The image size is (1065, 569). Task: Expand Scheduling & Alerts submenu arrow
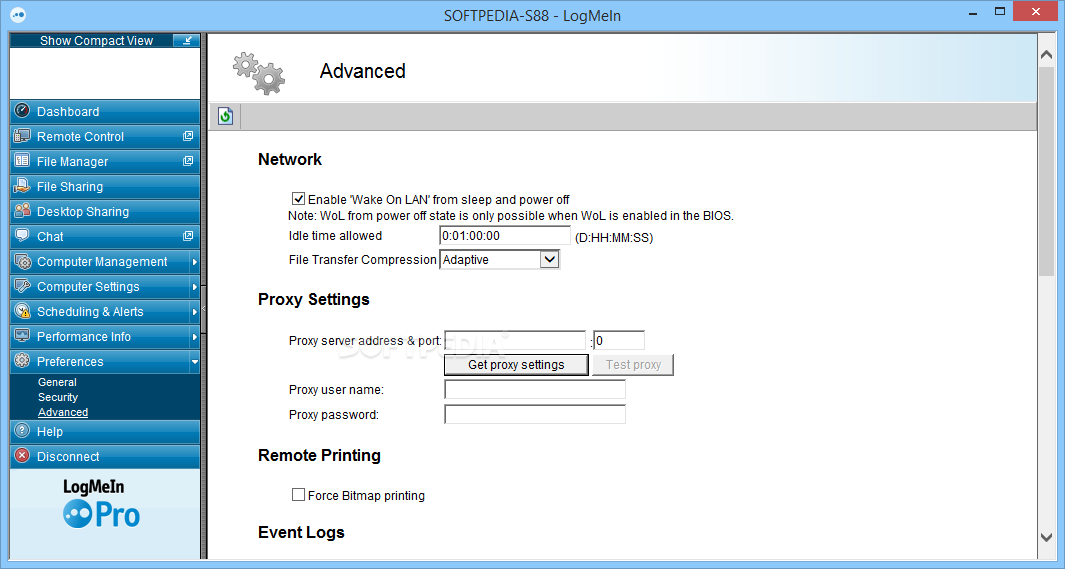point(194,312)
